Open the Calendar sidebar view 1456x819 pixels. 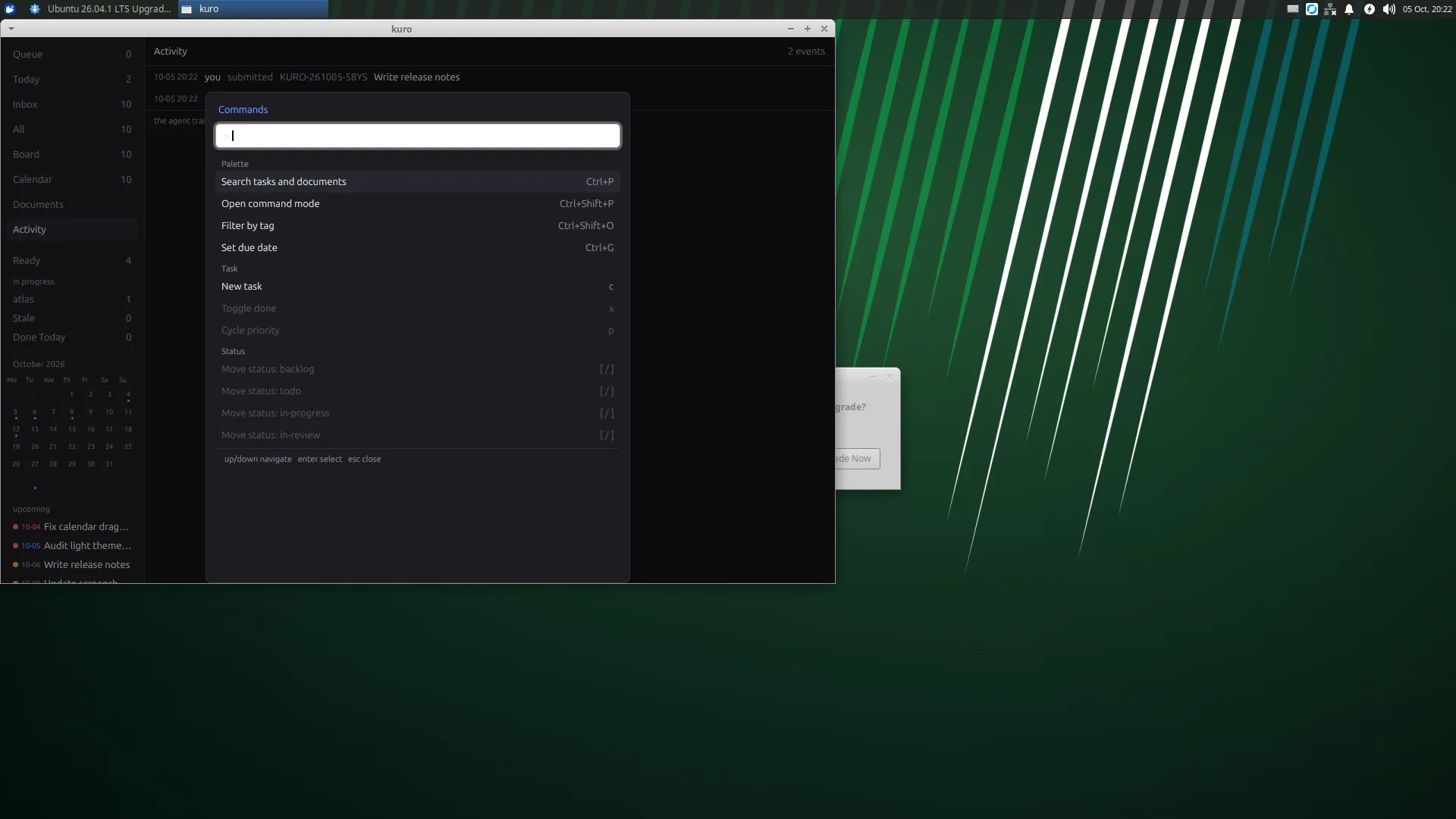72,180
